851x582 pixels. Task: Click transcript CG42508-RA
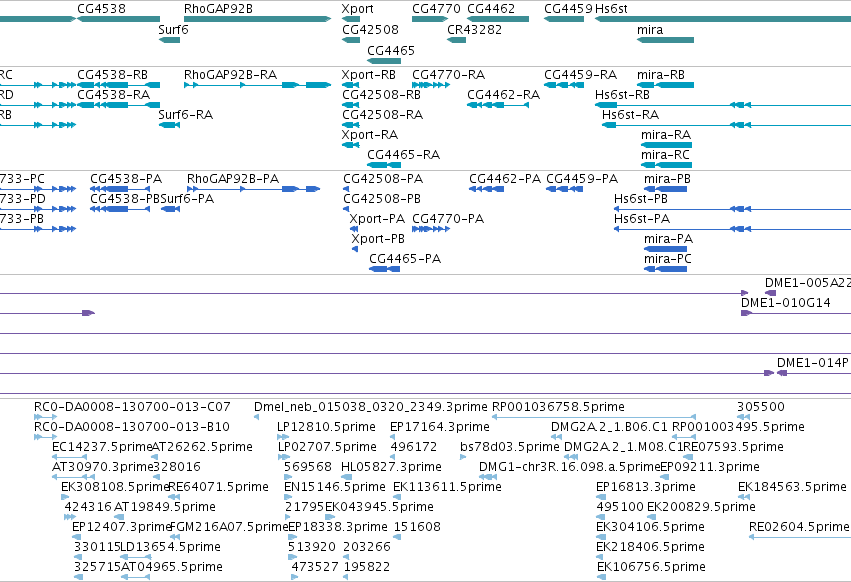[x=383, y=115]
